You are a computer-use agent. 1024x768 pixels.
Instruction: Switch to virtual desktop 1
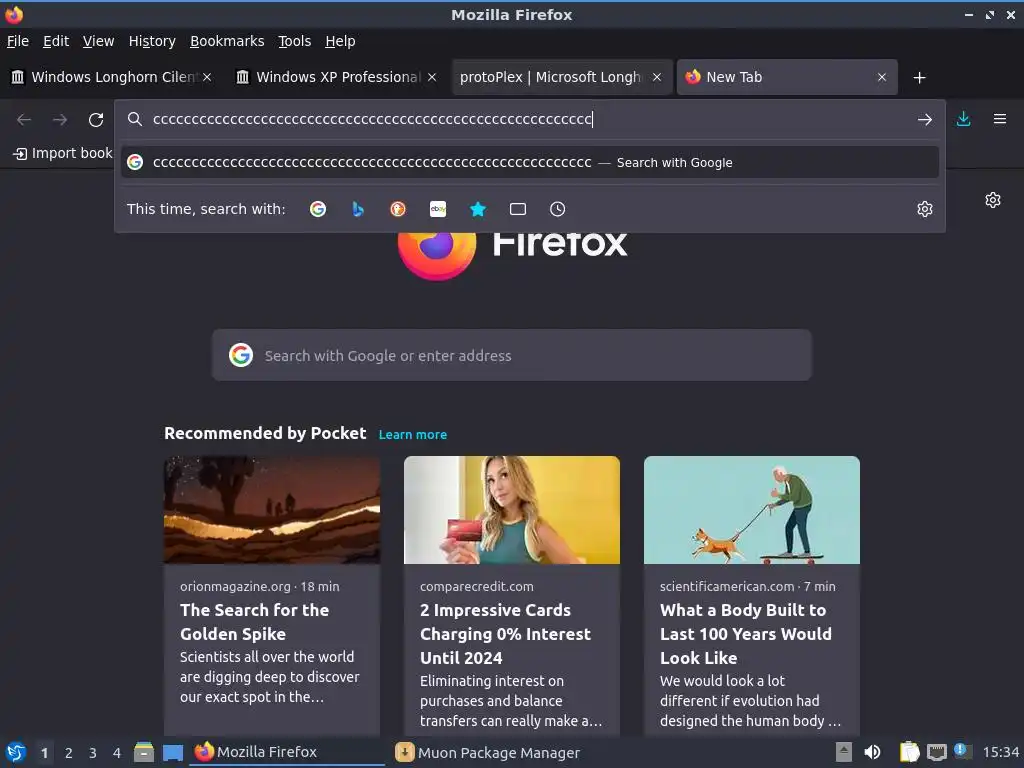pos(44,753)
